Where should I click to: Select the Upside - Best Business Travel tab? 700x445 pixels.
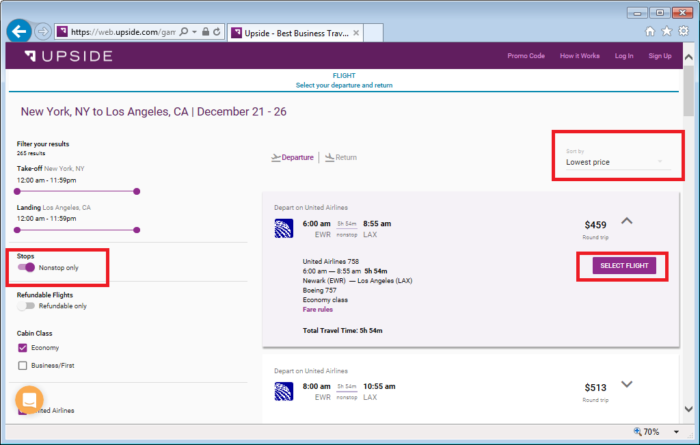click(296, 33)
